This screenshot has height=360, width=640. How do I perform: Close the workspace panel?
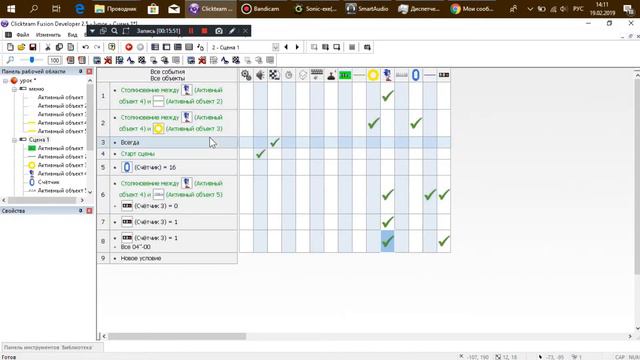[x=89, y=71]
